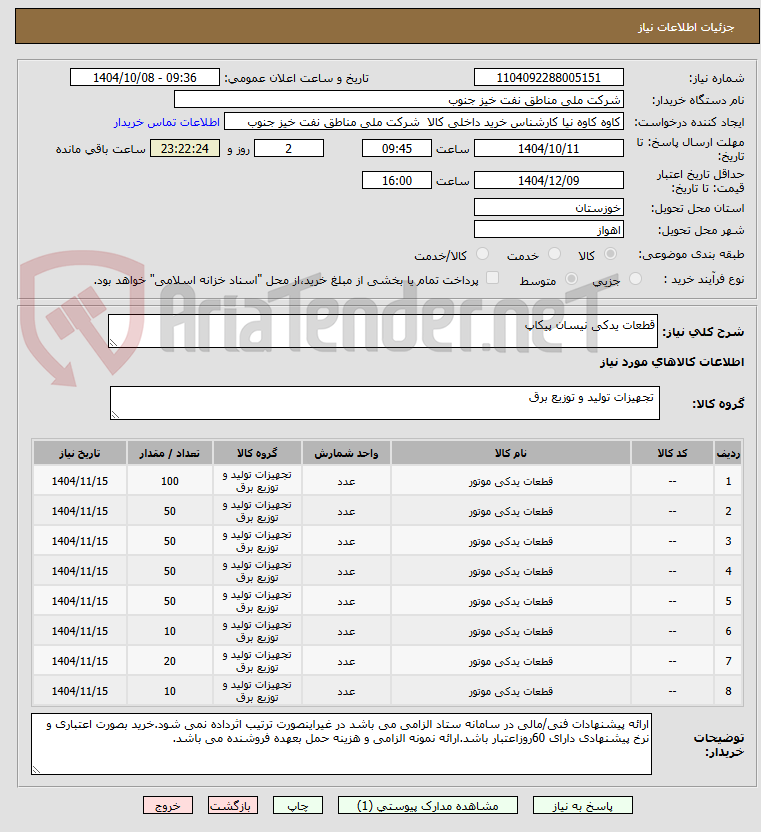
Task: Click date 1404/11/15 in row 5
Action: [80, 601]
